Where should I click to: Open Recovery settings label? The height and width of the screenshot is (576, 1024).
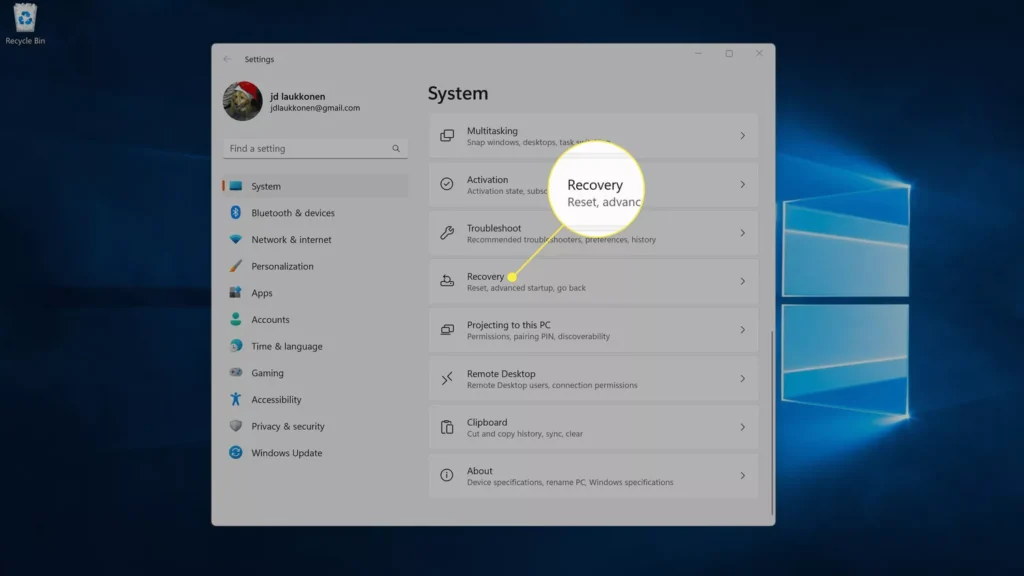(x=485, y=276)
